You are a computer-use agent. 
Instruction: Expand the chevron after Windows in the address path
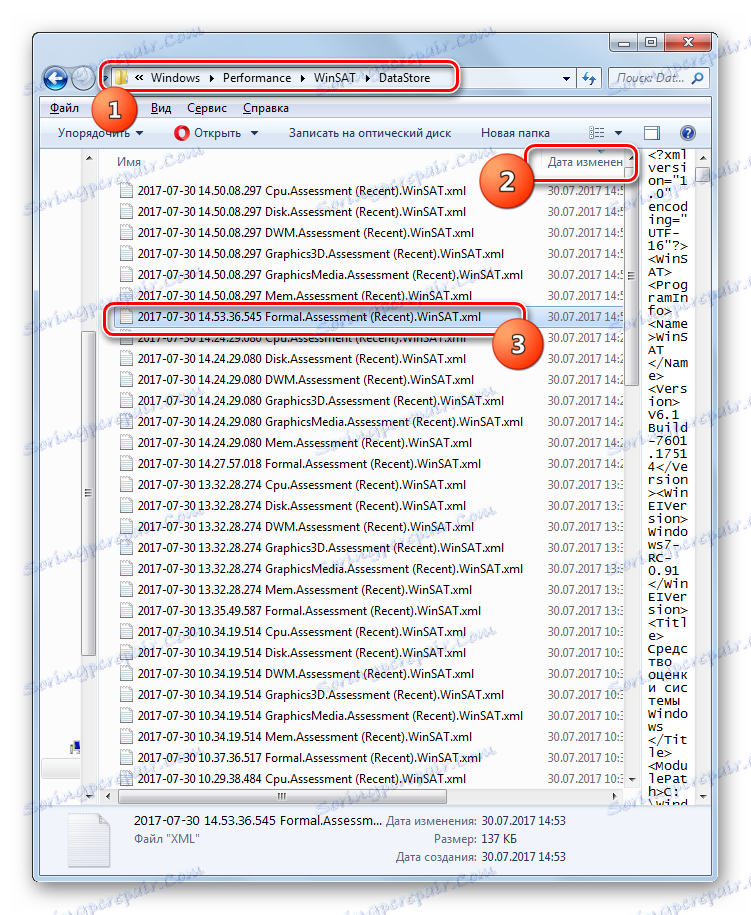[x=211, y=78]
